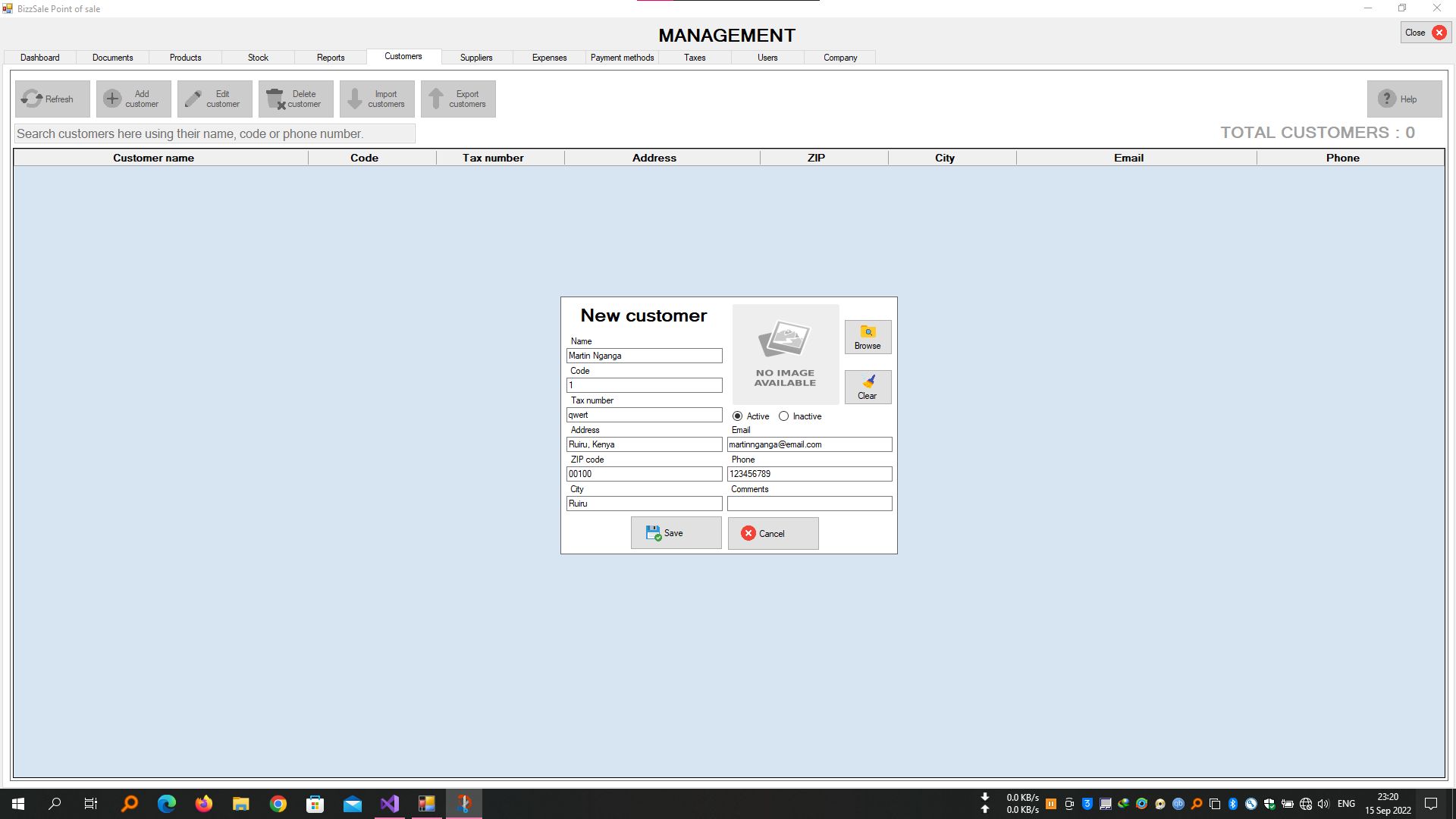This screenshot has height=819, width=1456.
Task: Cancel the new customer dialog
Action: coord(773,533)
